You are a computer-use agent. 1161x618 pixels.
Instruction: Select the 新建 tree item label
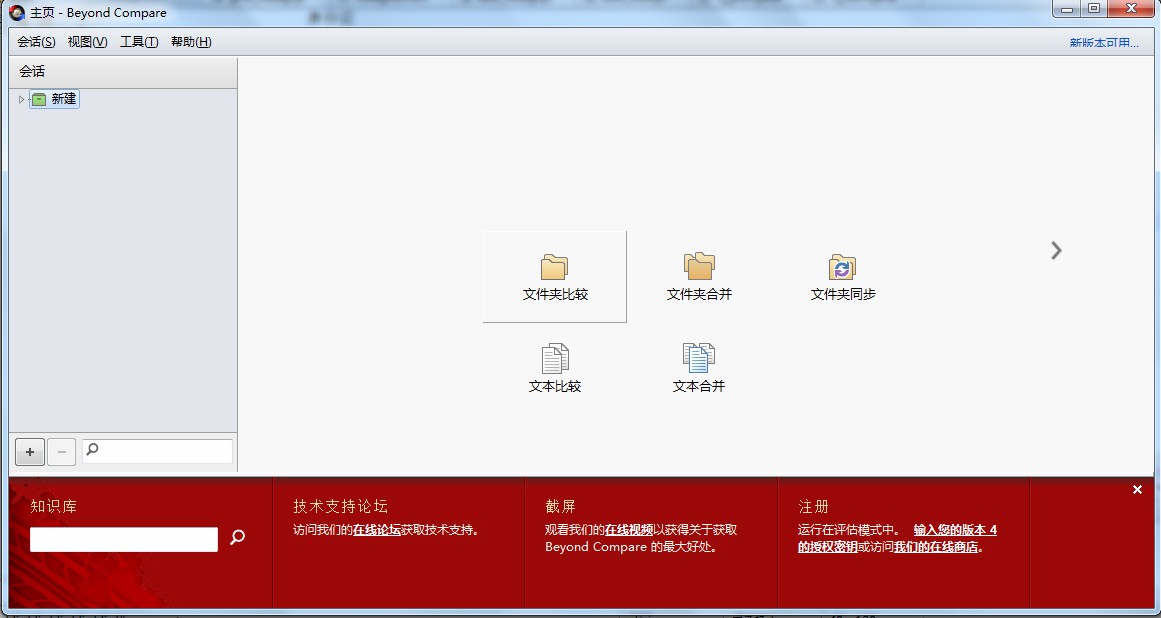click(64, 99)
